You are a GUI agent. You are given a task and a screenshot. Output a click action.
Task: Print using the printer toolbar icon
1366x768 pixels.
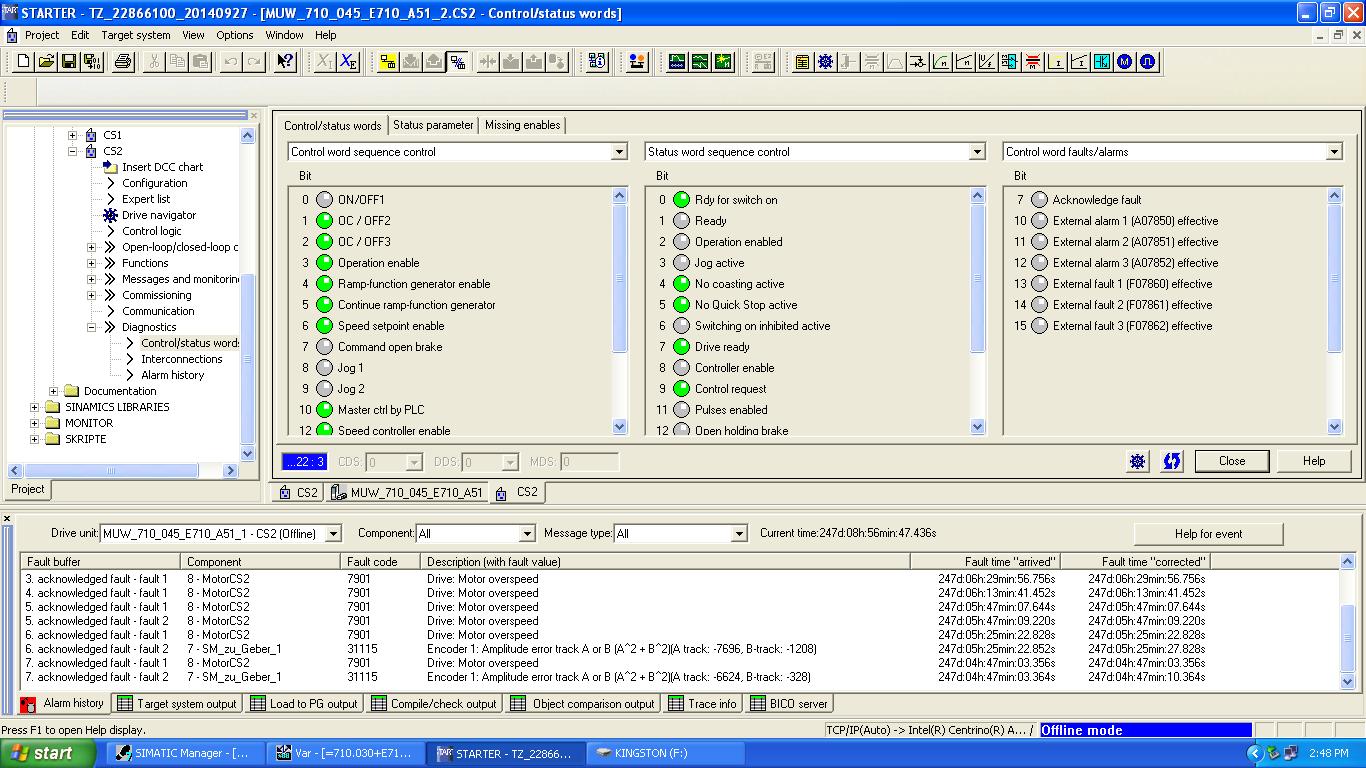click(123, 62)
